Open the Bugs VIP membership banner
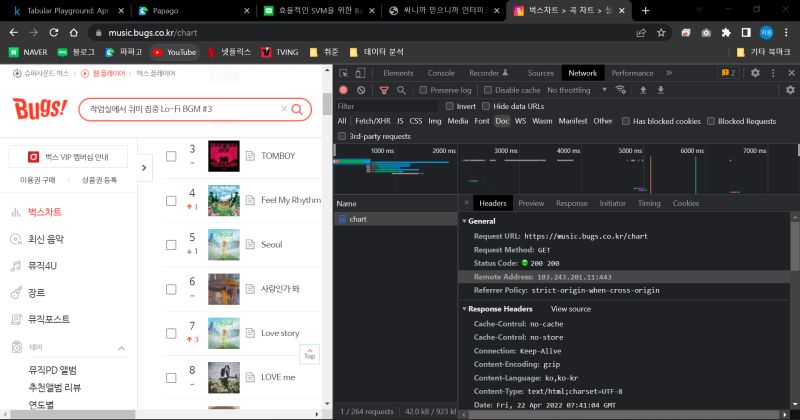This screenshot has width=800, height=420. point(68,157)
